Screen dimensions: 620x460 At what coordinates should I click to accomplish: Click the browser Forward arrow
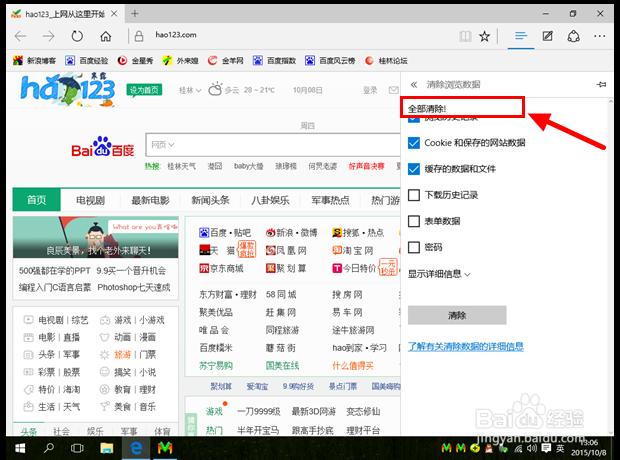point(49,36)
